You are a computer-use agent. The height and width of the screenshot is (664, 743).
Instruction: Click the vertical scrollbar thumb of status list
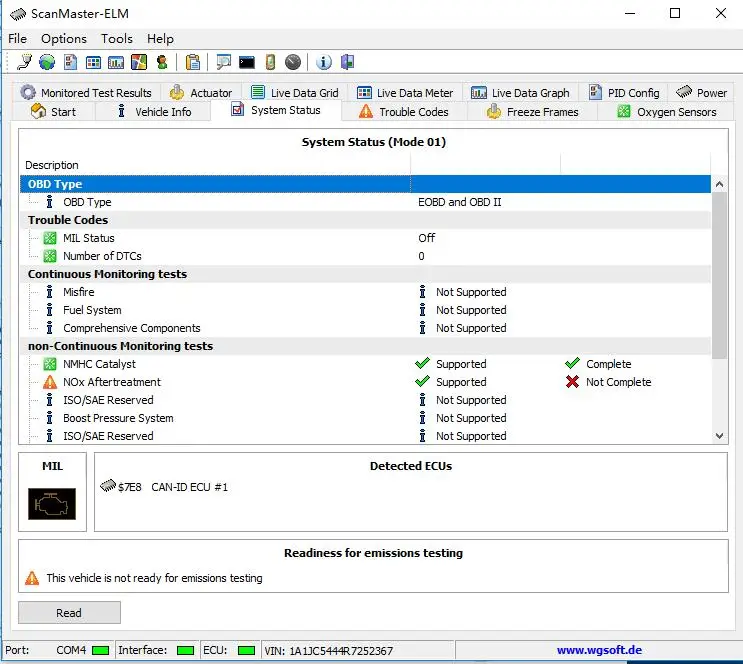coord(719,275)
